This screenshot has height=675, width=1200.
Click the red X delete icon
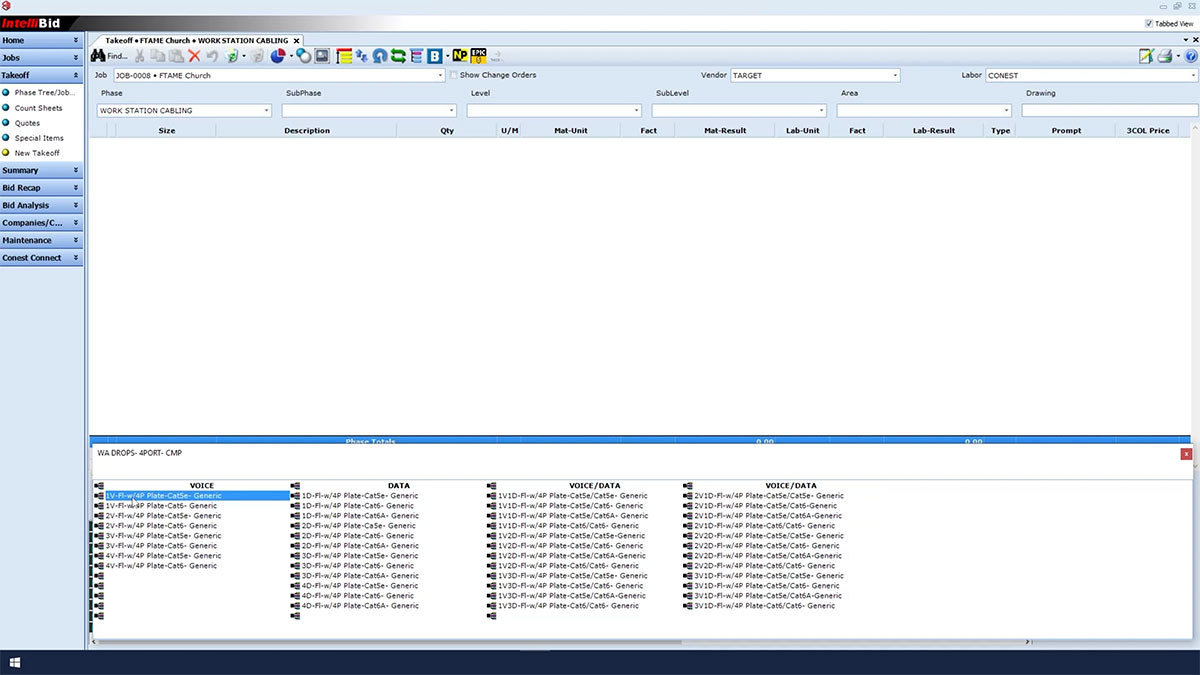pos(194,57)
